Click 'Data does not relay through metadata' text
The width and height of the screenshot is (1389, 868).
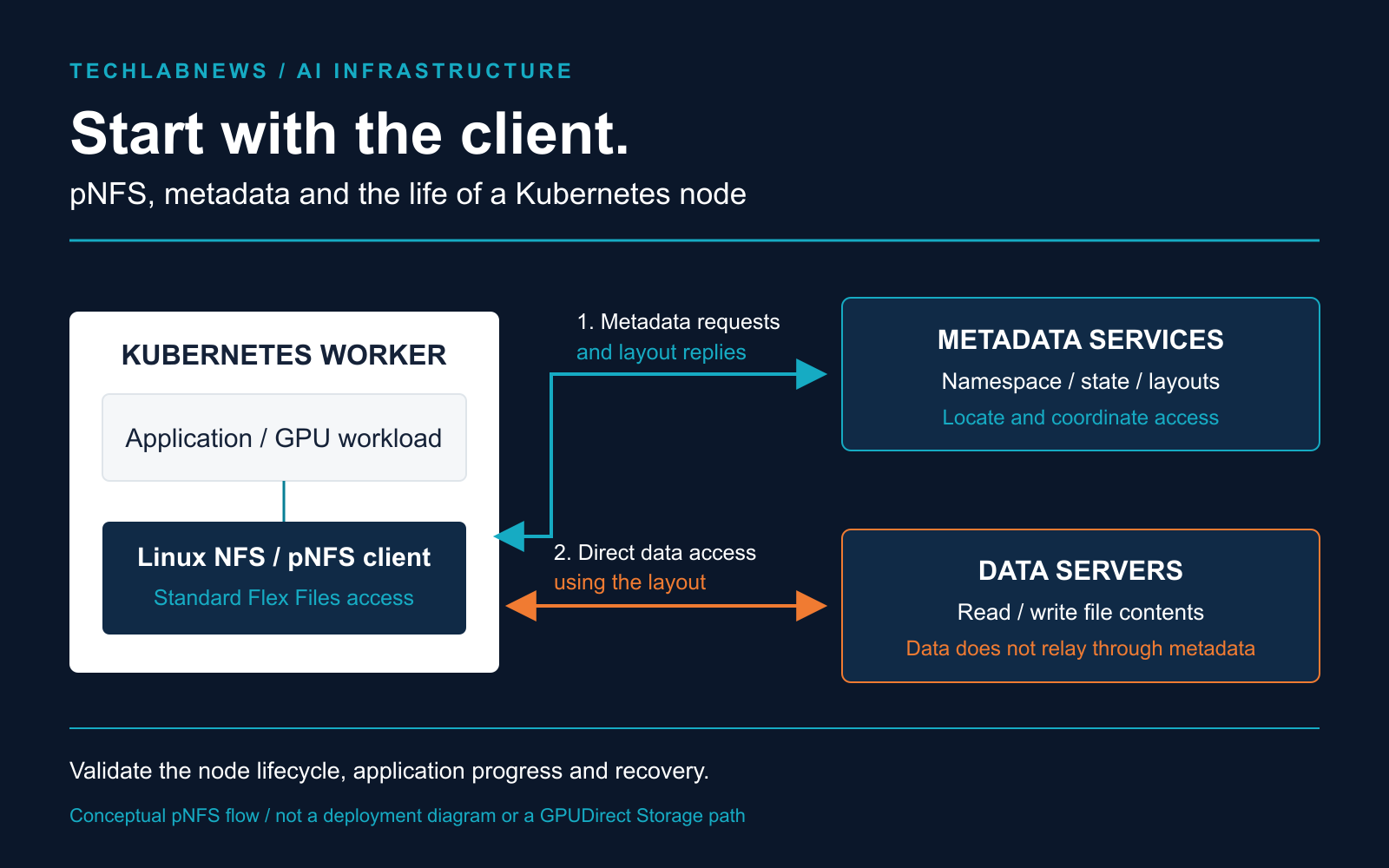1081,648
